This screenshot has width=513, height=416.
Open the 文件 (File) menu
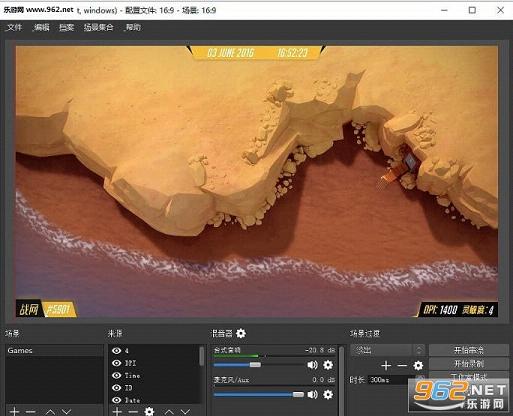14,27
